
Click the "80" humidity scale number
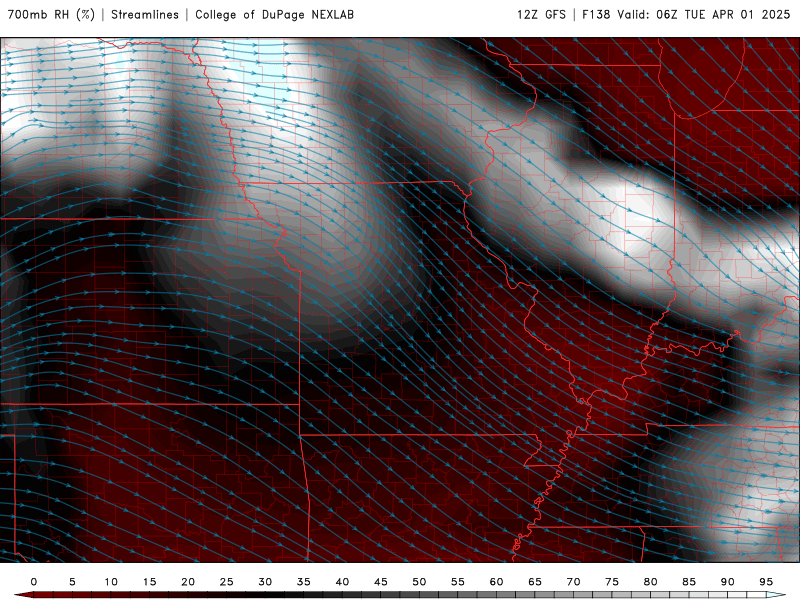tap(650, 582)
